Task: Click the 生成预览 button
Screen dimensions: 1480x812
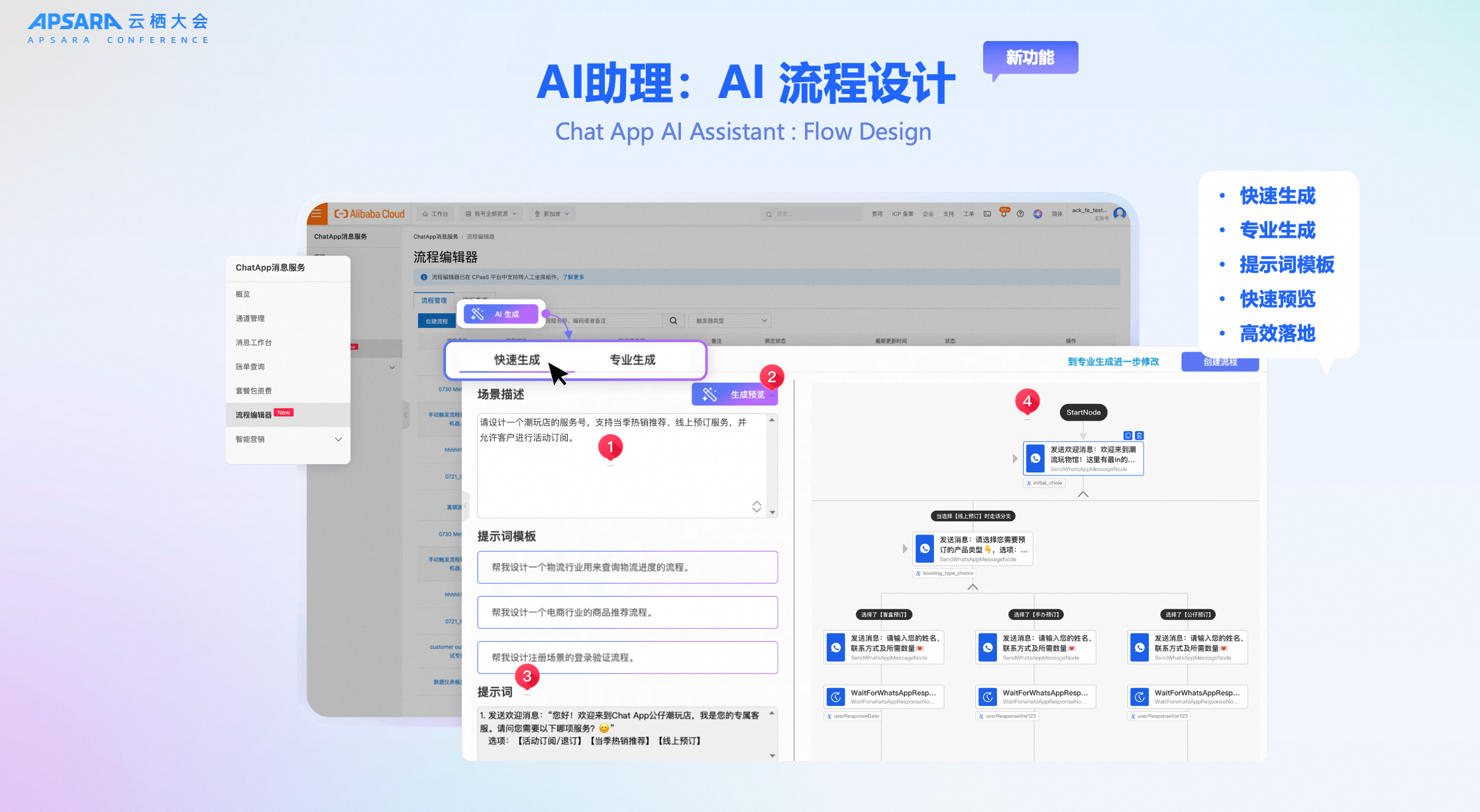Action: (735, 394)
